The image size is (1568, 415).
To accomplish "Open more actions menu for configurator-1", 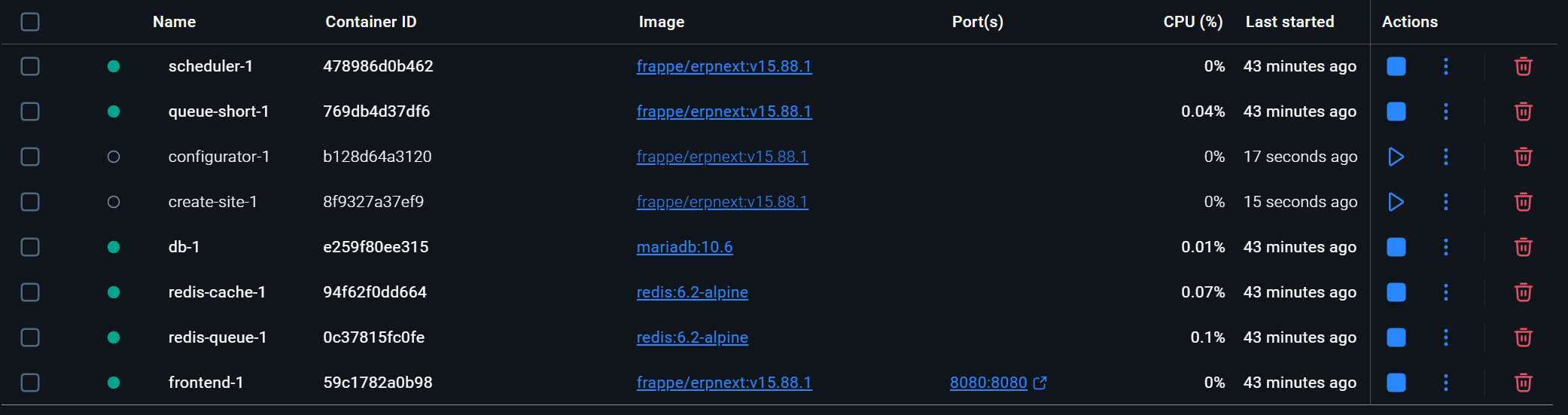I will tap(1445, 157).
